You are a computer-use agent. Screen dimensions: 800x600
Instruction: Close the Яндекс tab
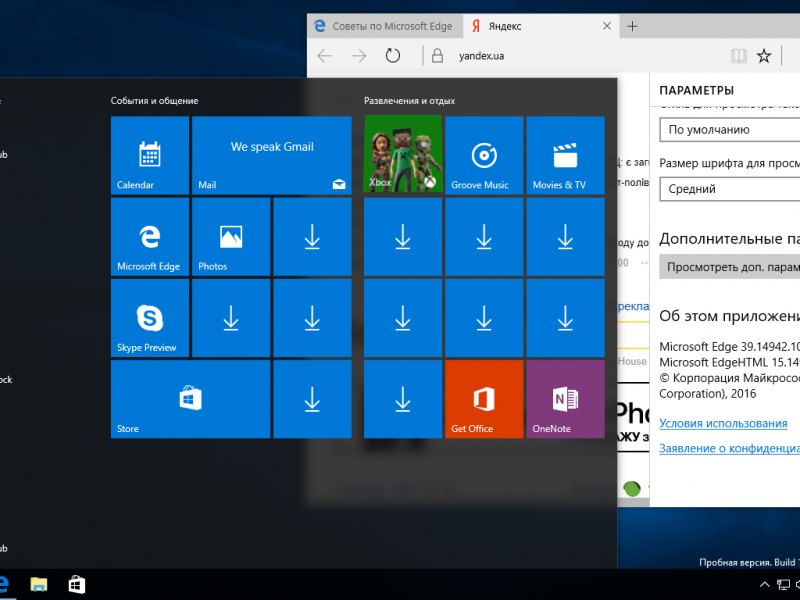point(607,26)
